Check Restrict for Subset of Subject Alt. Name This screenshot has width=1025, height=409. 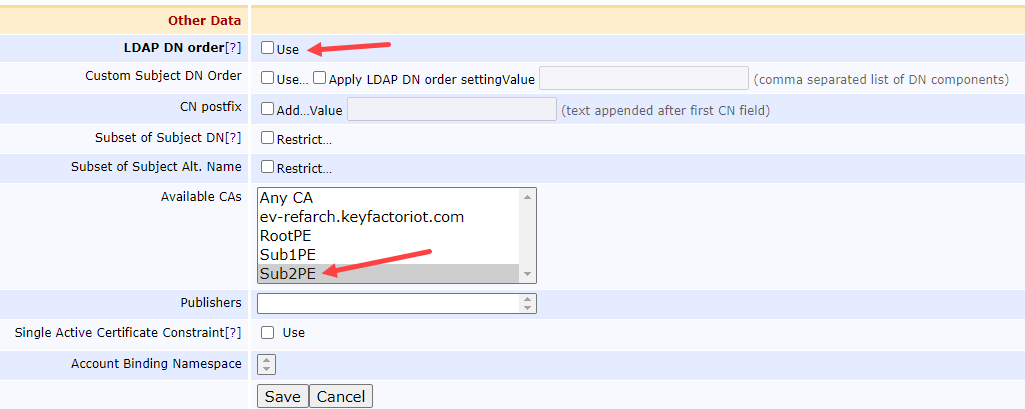pos(267,167)
